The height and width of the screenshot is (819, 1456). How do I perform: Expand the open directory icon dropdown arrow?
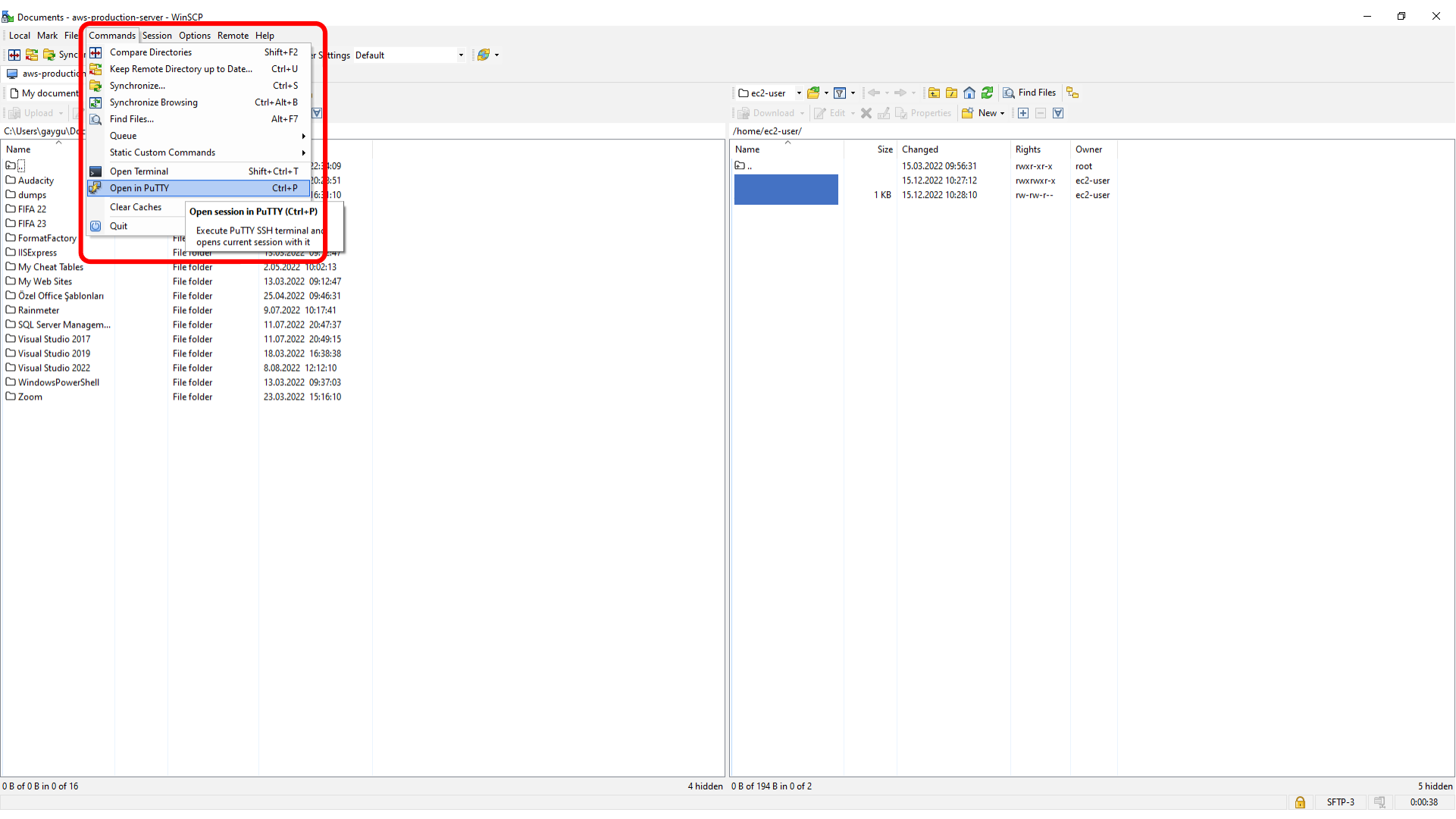tap(826, 93)
